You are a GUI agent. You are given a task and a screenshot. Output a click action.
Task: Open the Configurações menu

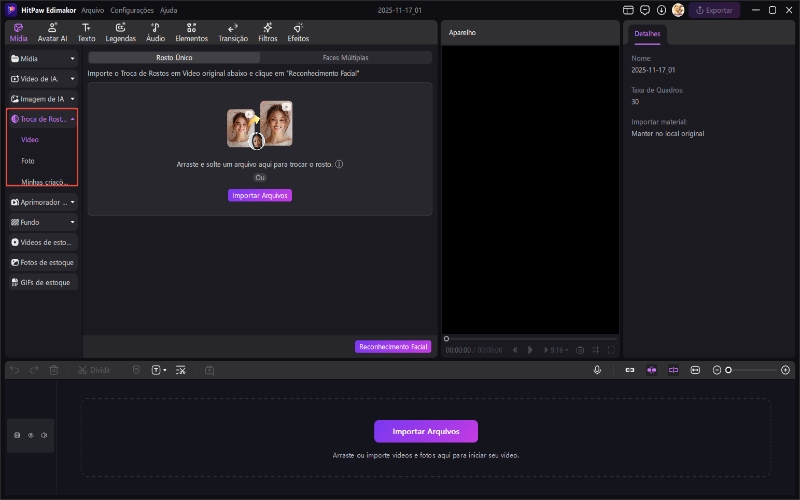[132, 10]
